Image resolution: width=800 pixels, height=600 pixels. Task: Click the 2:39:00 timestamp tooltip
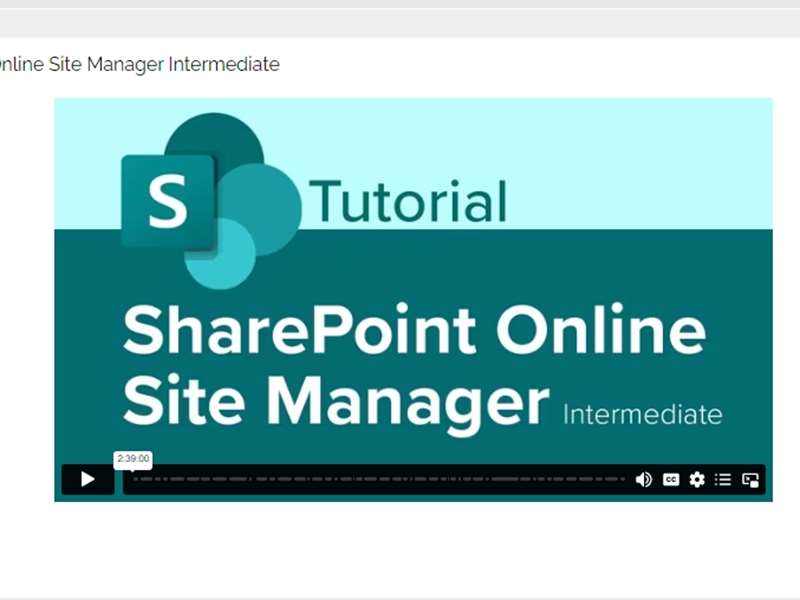pyautogui.click(x=133, y=459)
